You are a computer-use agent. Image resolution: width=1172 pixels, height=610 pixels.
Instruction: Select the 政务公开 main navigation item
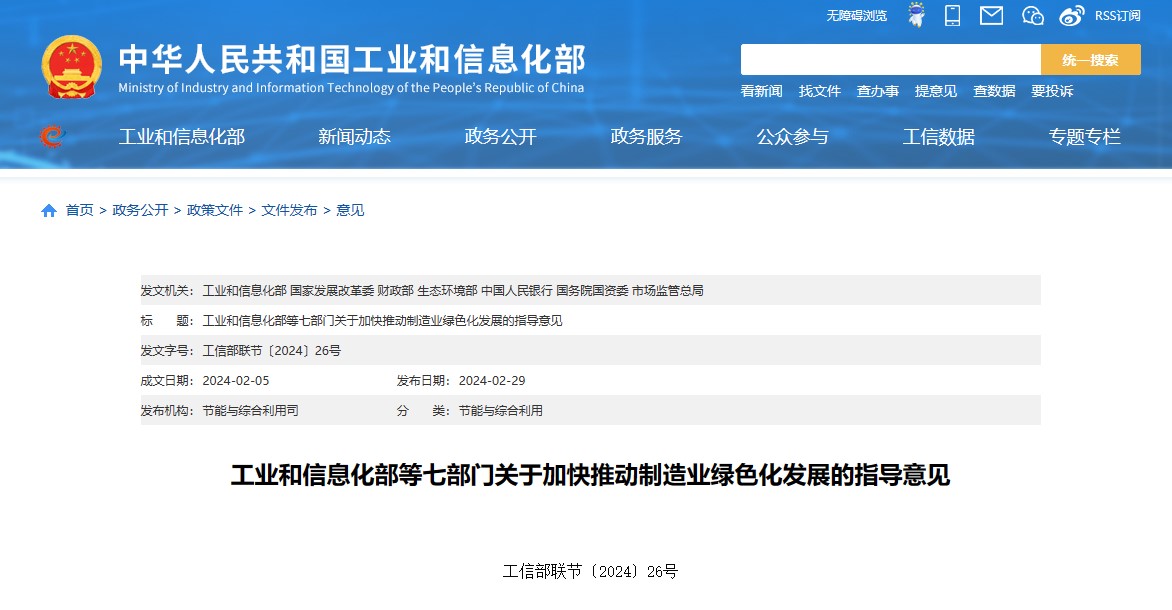[x=500, y=137]
